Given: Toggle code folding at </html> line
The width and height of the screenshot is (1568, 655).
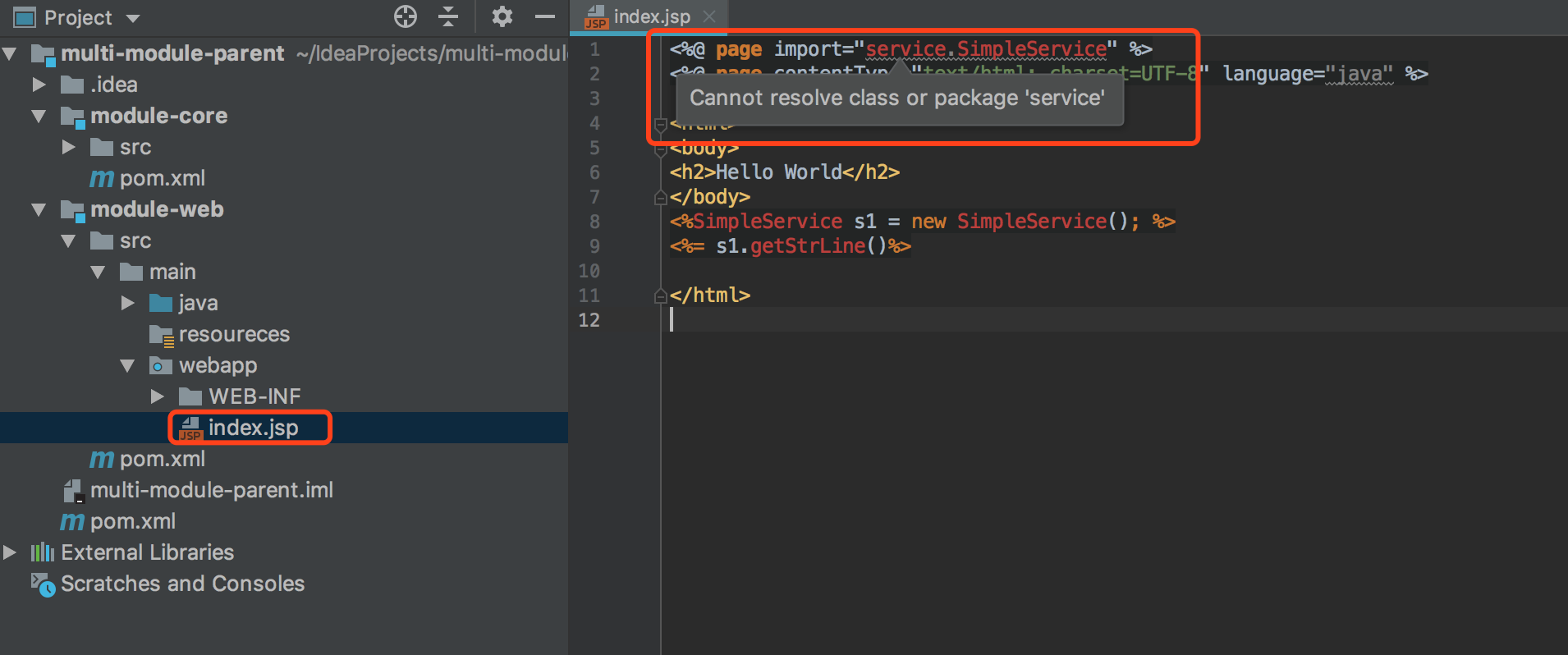Looking at the screenshot, I should click(660, 296).
